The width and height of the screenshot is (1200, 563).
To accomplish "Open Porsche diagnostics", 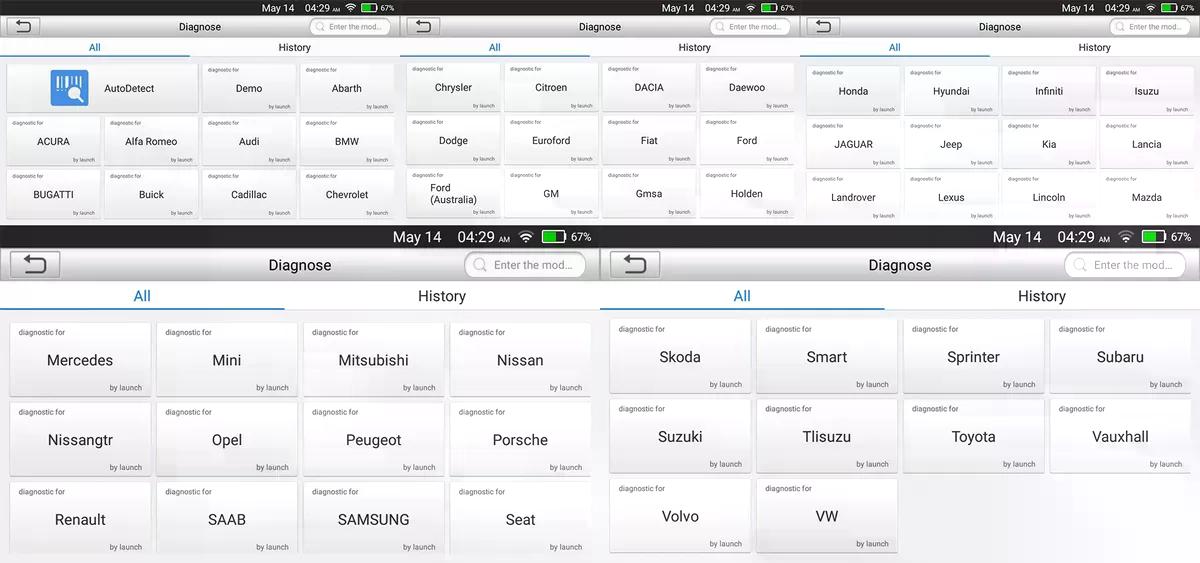I will [x=520, y=439].
